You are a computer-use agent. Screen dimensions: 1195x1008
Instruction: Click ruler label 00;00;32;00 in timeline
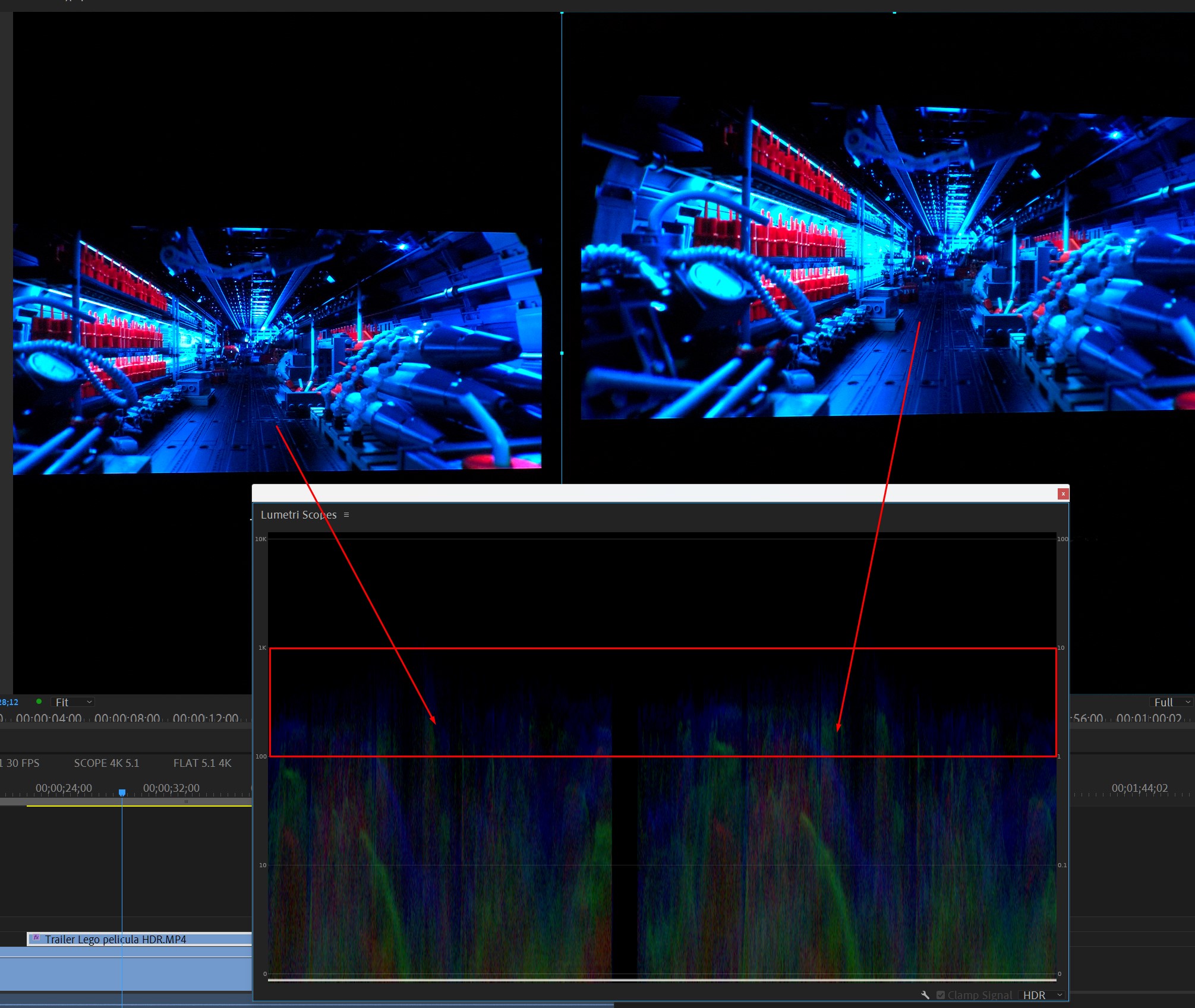[x=171, y=788]
